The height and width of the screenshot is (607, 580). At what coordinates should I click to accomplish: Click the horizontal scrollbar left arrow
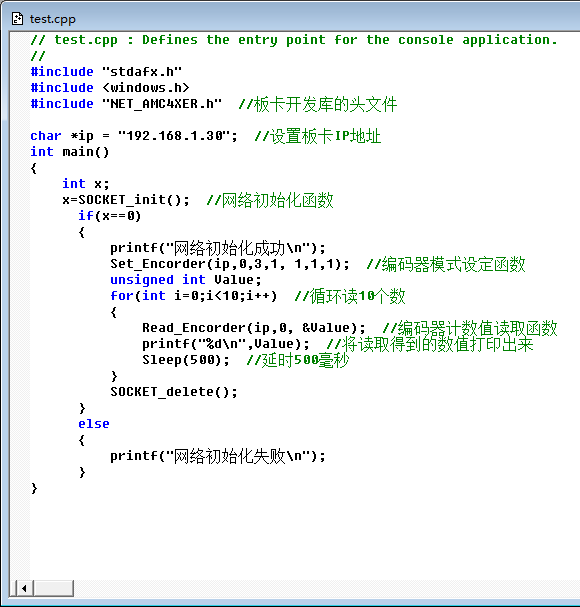tap(24, 588)
